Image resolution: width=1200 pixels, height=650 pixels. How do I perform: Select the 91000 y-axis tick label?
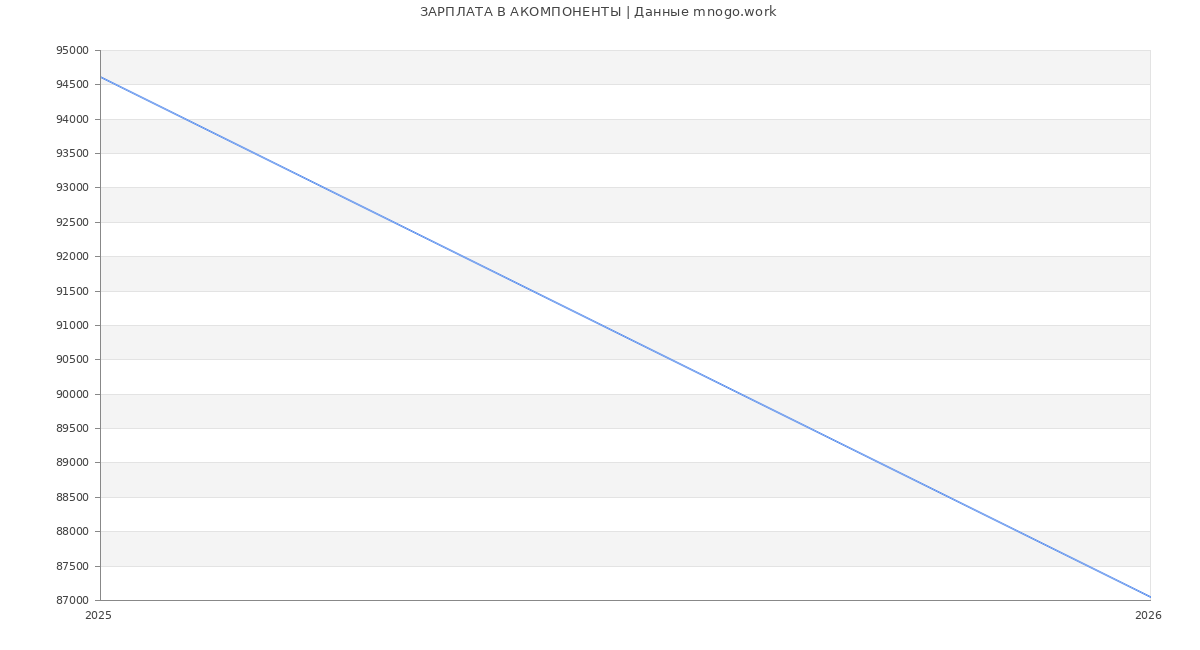point(72,325)
